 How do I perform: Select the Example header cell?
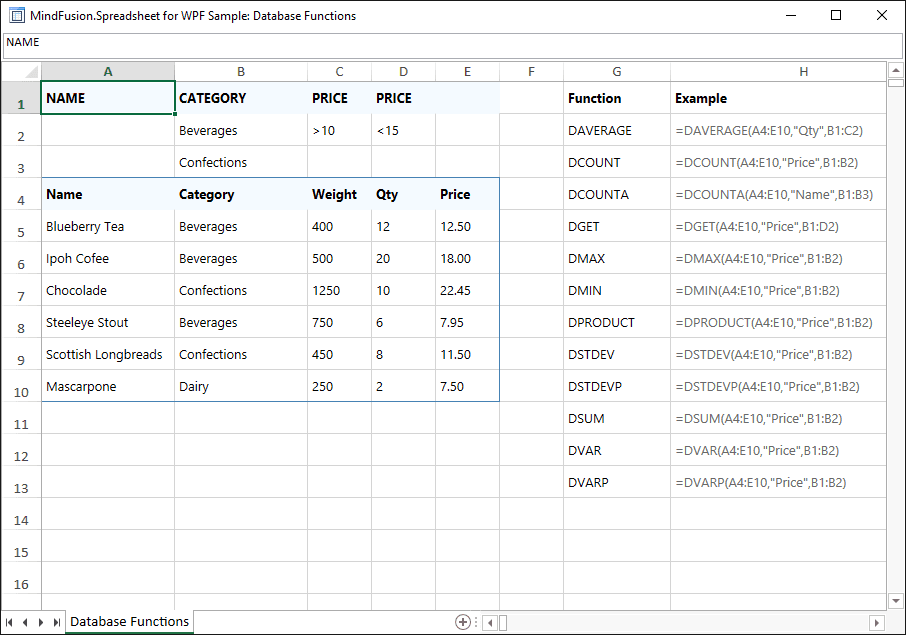[778, 98]
